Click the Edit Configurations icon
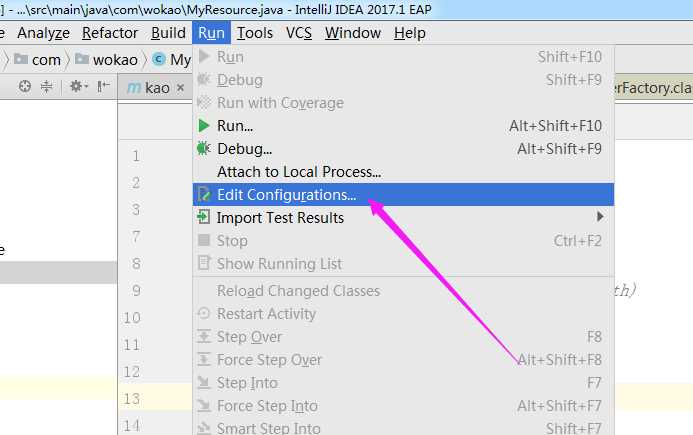 pyautogui.click(x=204, y=195)
